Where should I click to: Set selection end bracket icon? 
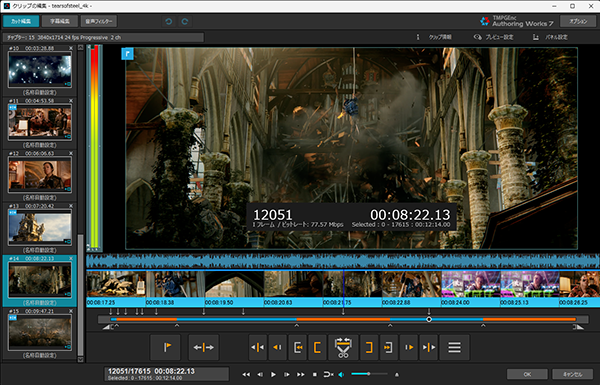point(369,347)
